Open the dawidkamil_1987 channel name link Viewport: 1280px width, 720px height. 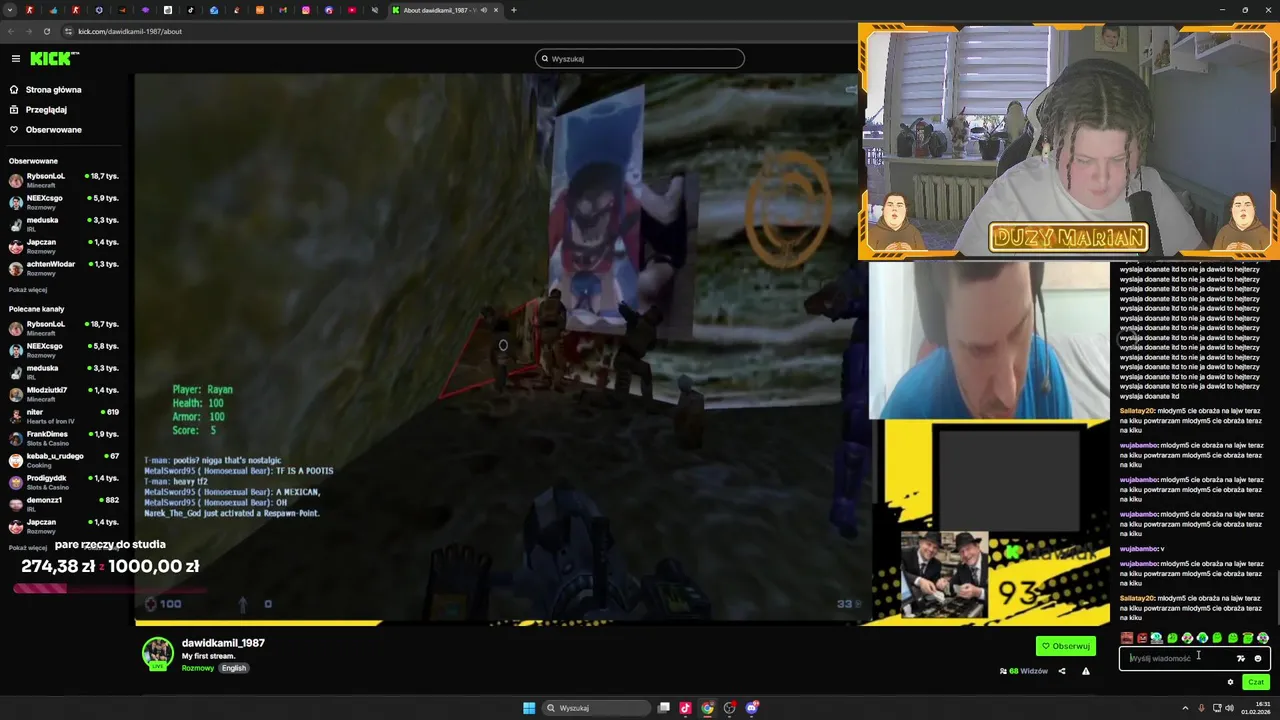[223, 643]
